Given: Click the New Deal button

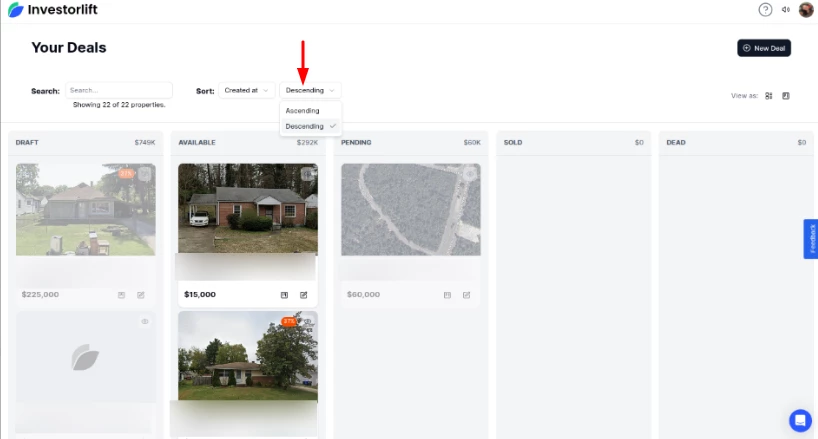Looking at the screenshot, I should coord(764,48).
